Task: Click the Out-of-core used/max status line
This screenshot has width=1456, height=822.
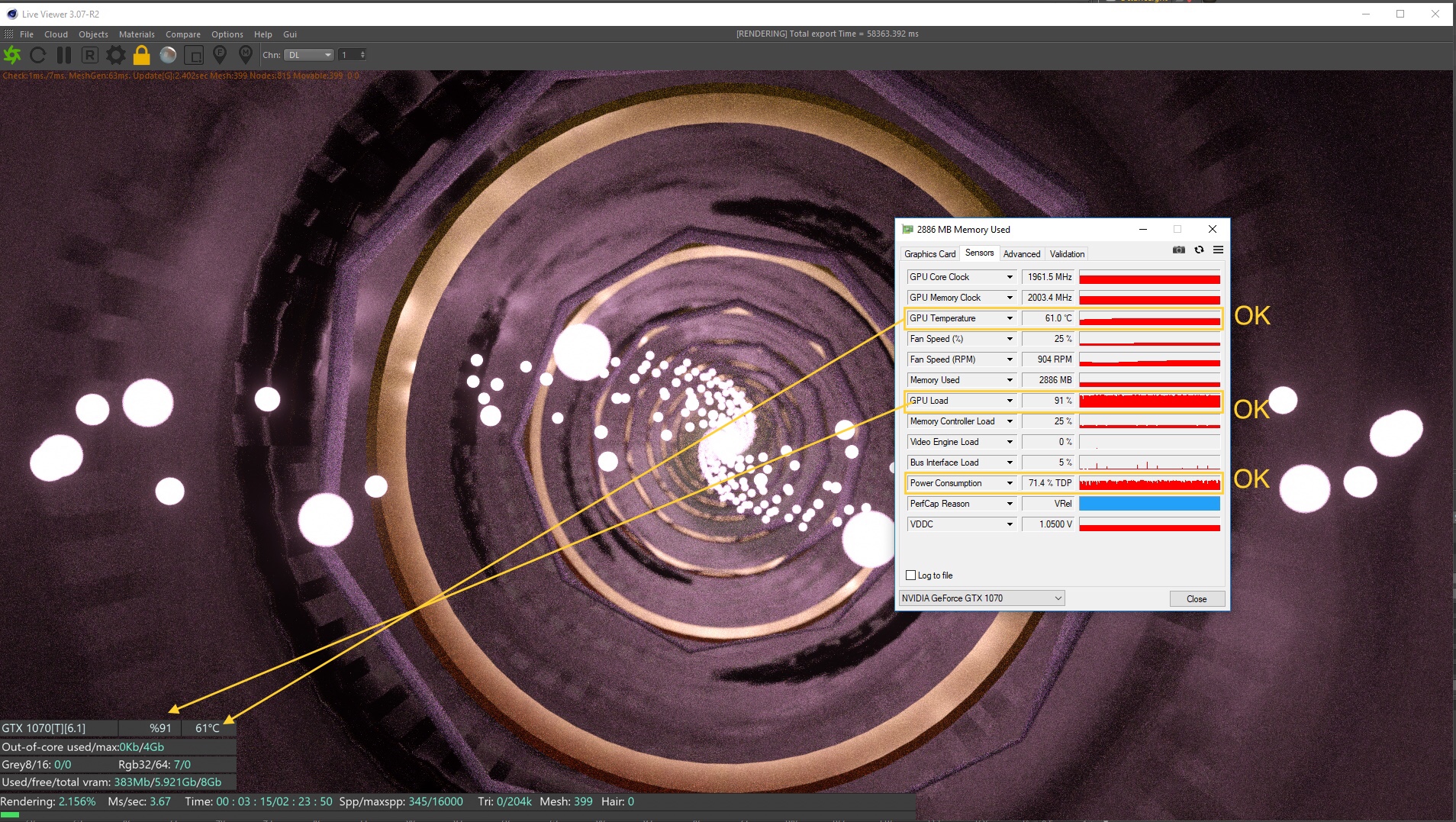Action: pyautogui.click(x=82, y=747)
